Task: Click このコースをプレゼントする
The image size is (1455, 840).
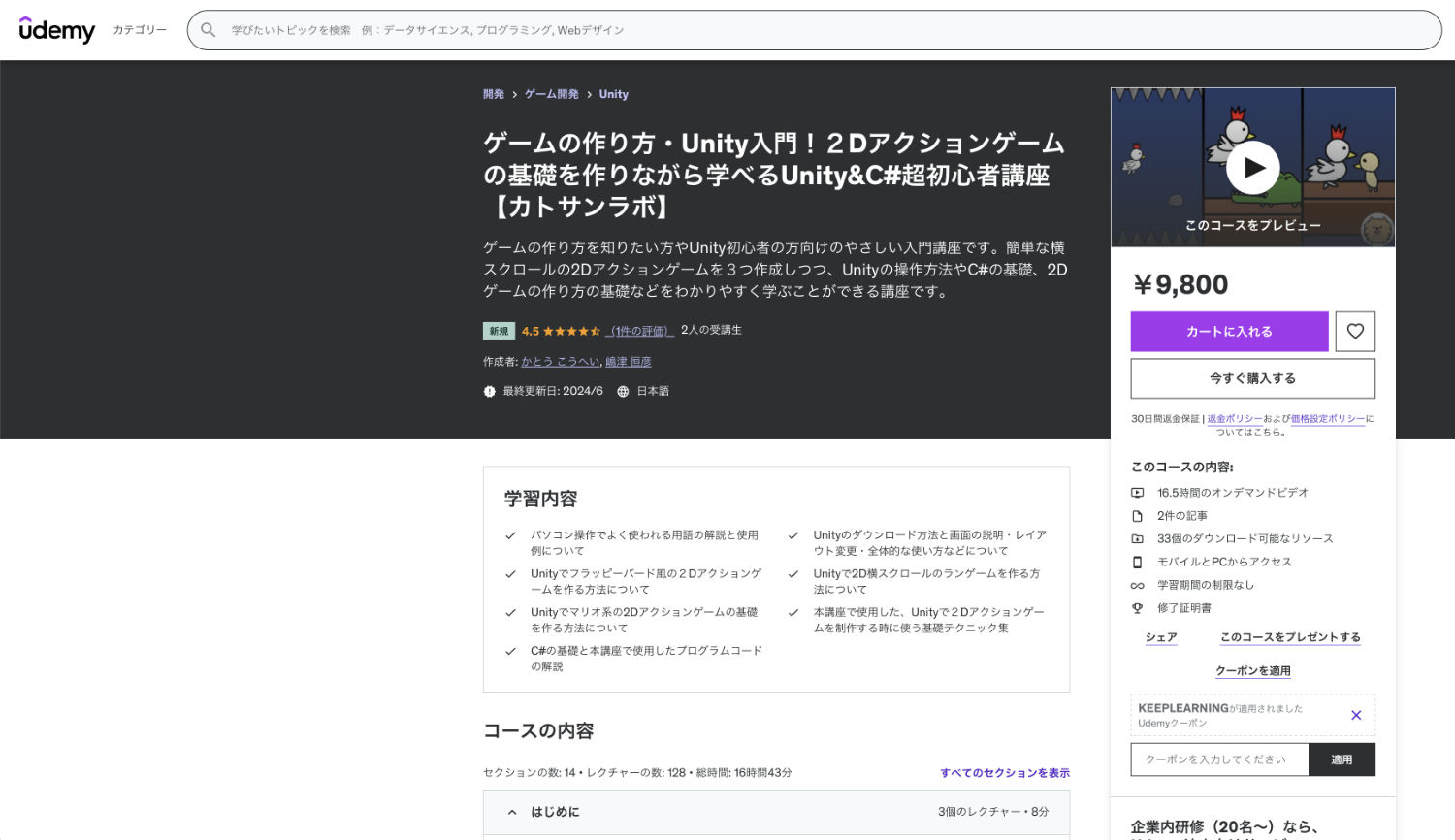Action: 1290,637
